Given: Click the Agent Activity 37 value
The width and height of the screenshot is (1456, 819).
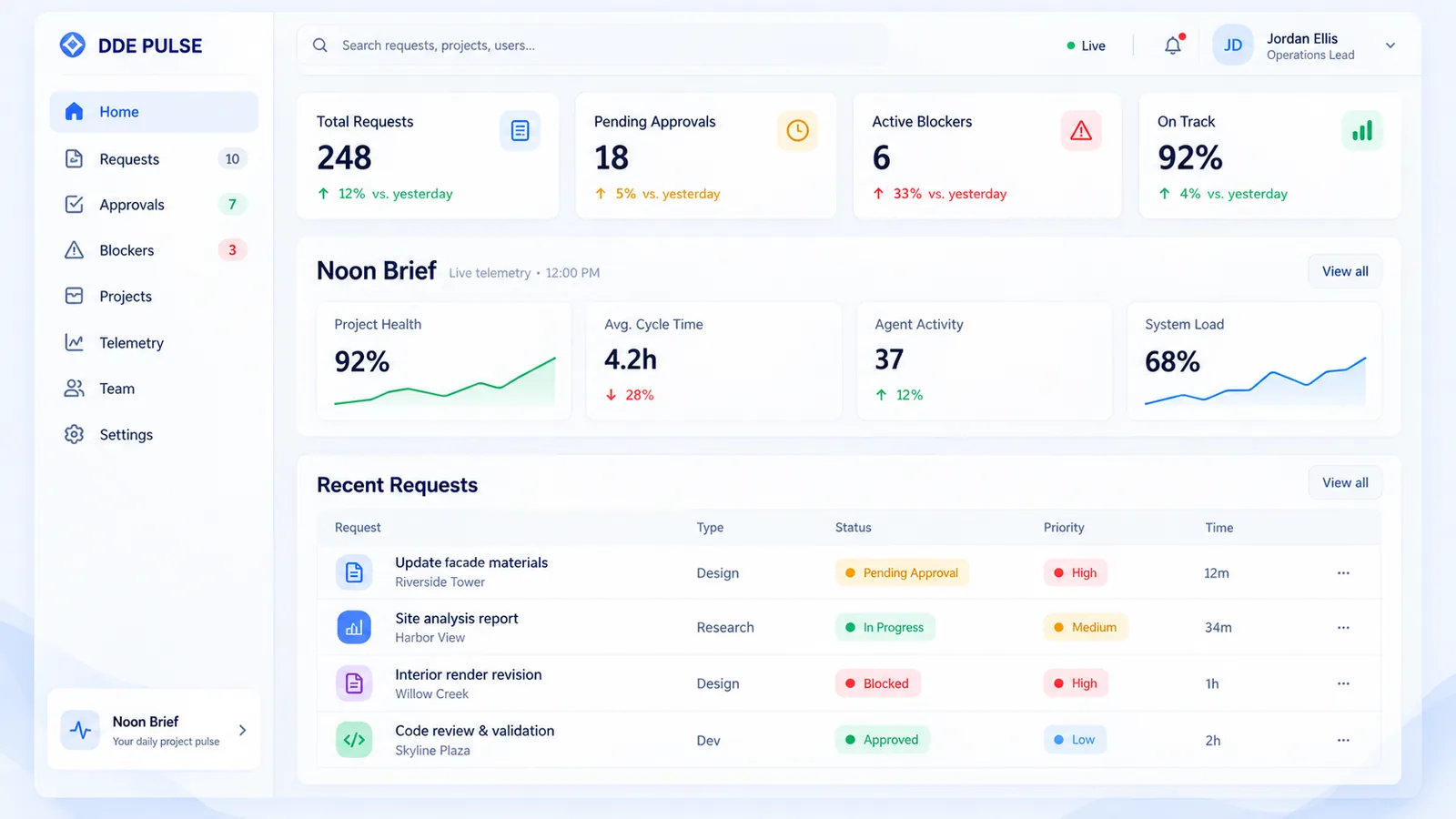Looking at the screenshot, I should (x=889, y=359).
